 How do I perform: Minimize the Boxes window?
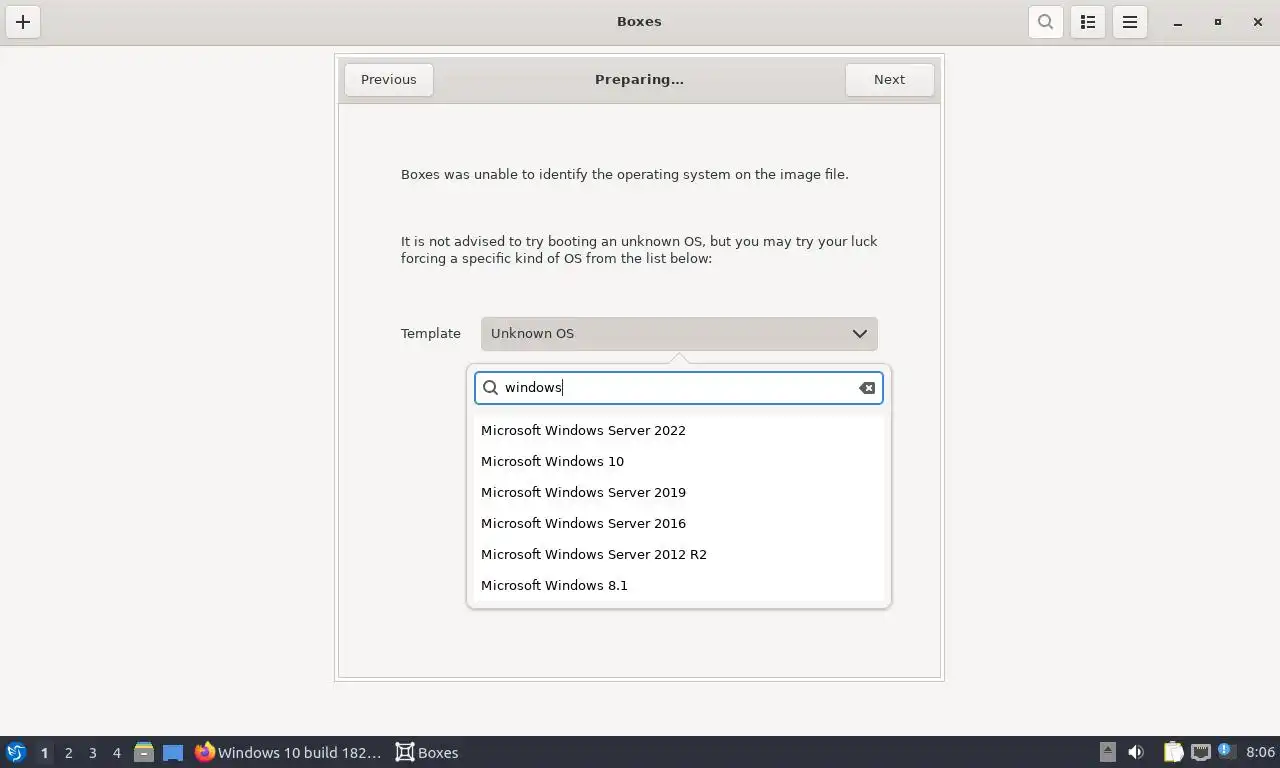(1178, 22)
